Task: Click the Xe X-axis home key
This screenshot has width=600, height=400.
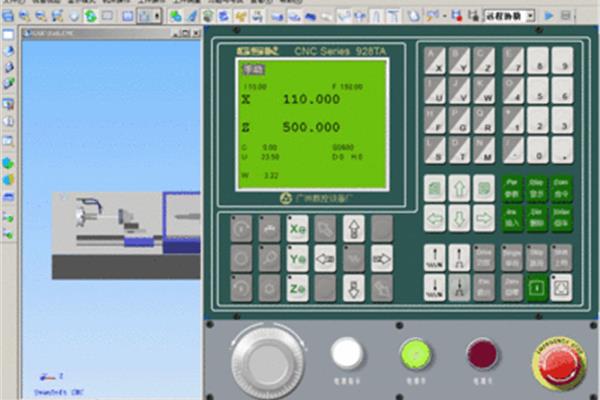Action: pos(297,229)
